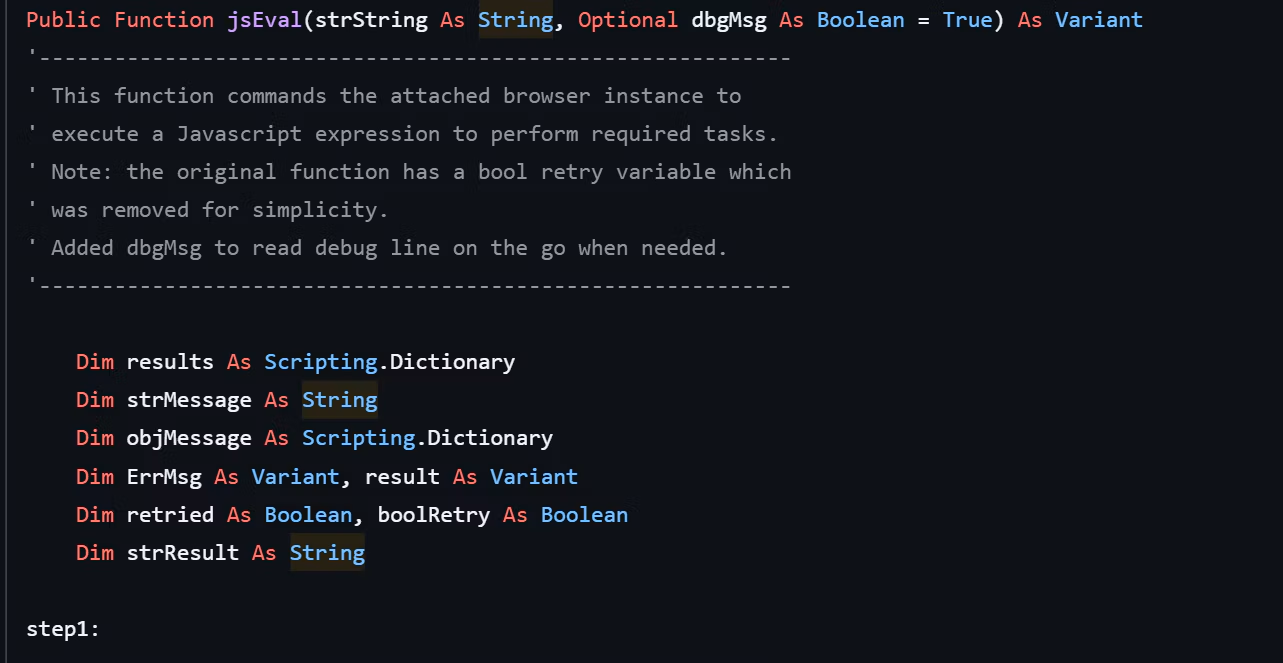Click the Variant return type of jsEval
The height and width of the screenshot is (663, 1283).
coord(1099,20)
